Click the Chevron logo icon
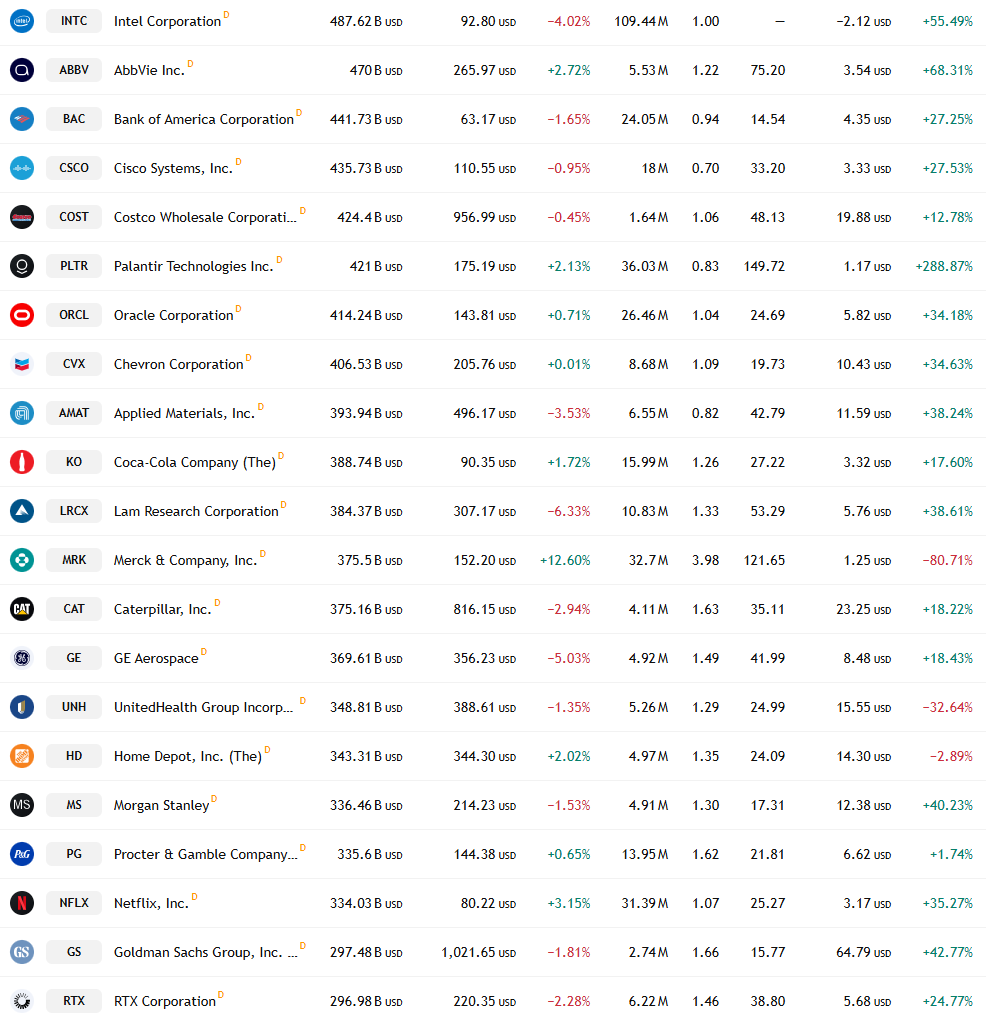The width and height of the screenshot is (986, 1023). tap(22, 364)
